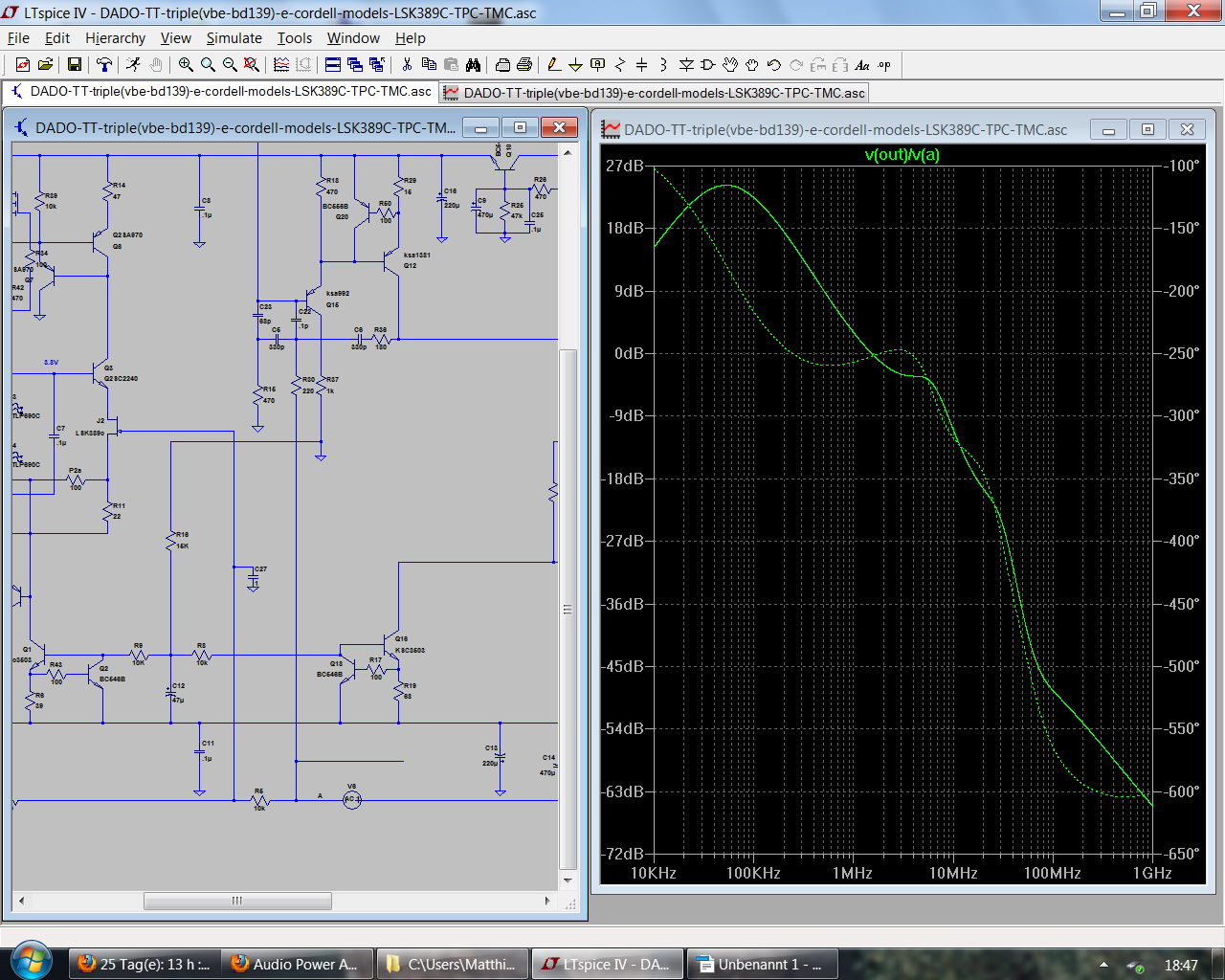Switch to the schematic document tab
The image size is (1225, 980).
coord(221,92)
